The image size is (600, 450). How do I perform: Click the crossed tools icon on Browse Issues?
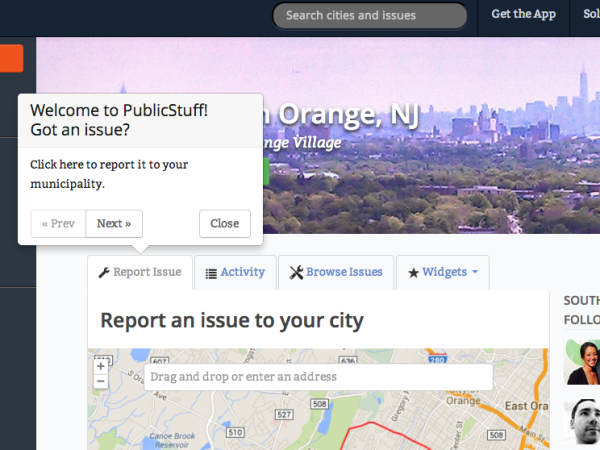click(x=296, y=272)
